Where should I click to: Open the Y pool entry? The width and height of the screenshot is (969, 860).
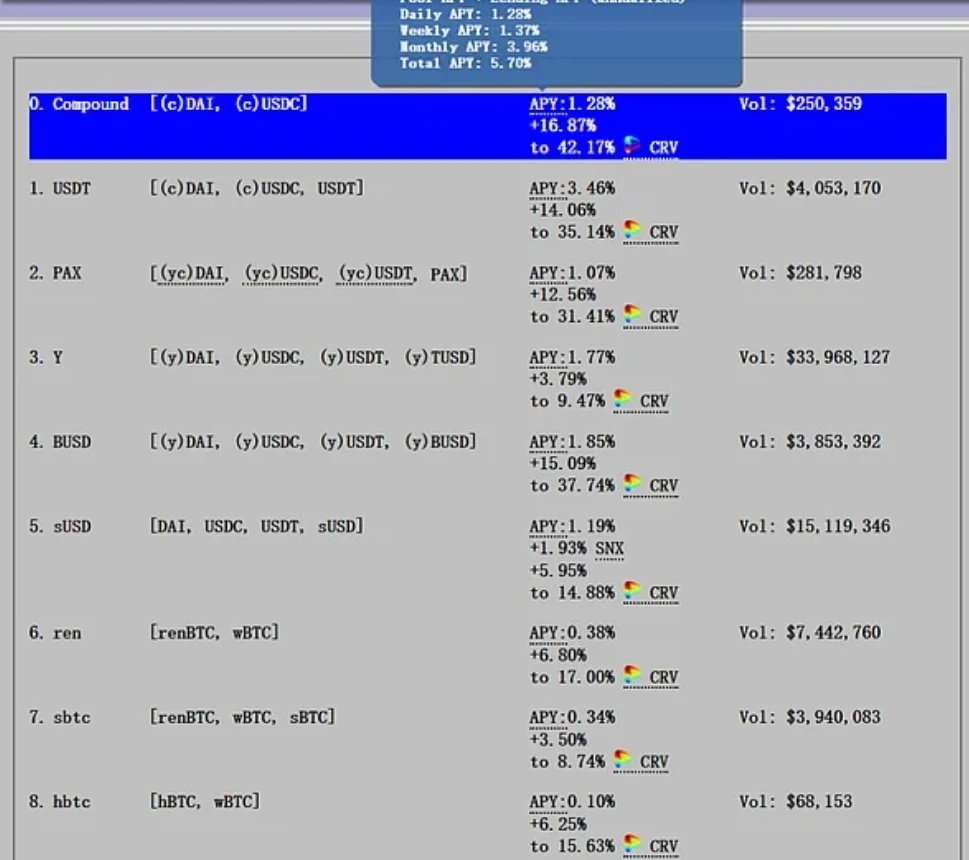pos(488,380)
